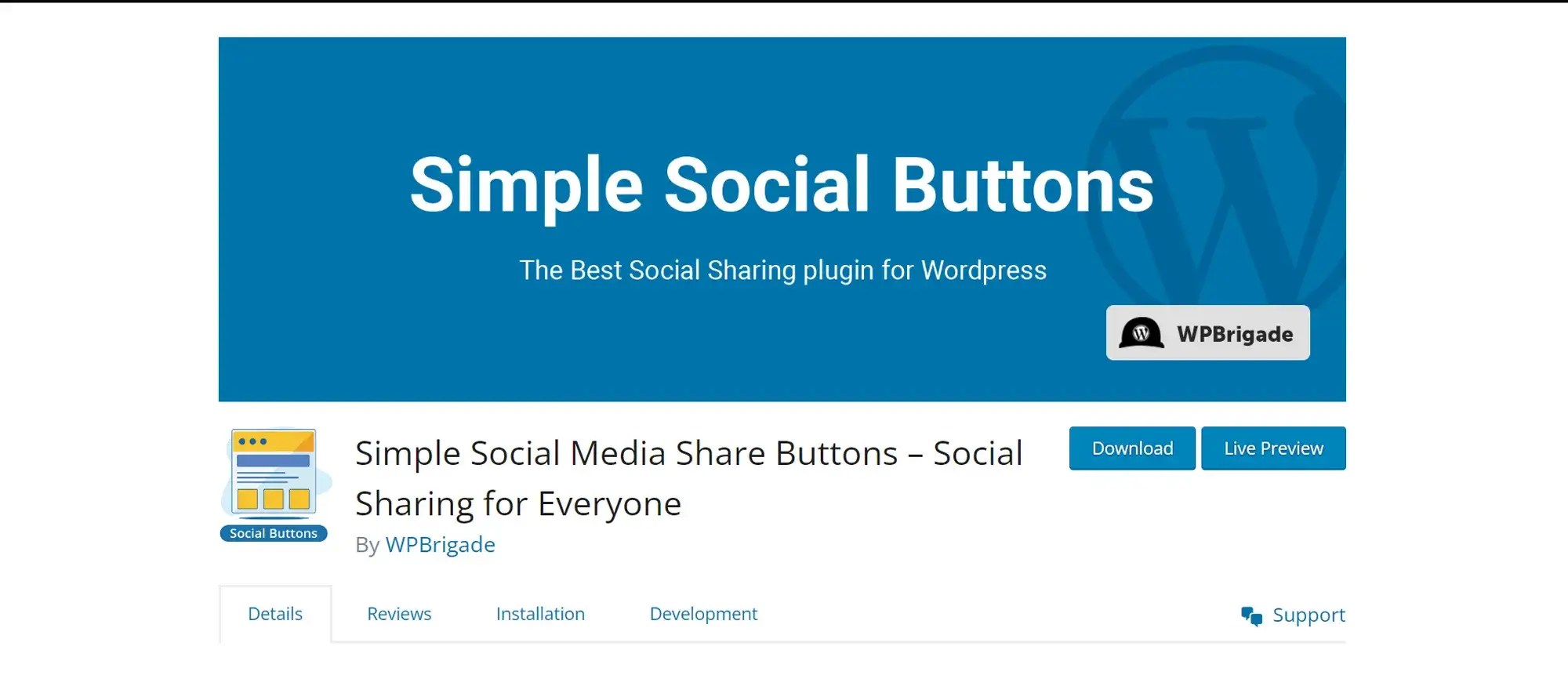
Task: Click the Support speech bubbles icon
Action: pos(1251,616)
